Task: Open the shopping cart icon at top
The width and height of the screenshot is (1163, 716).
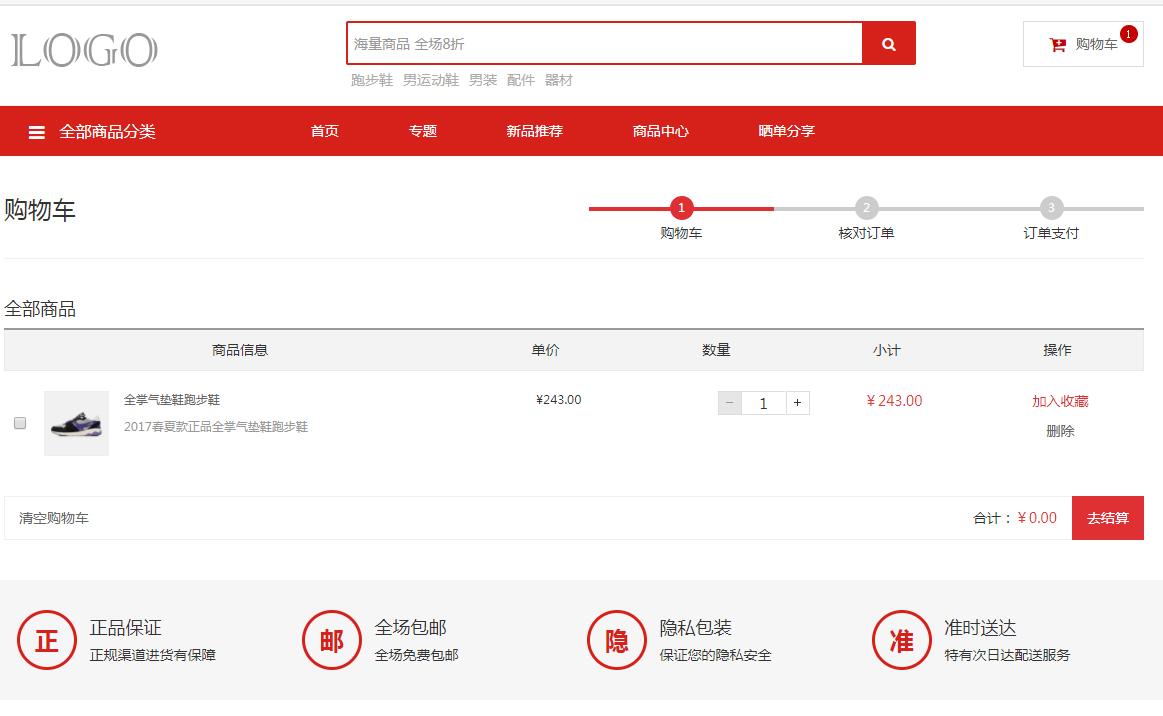Action: (1058, 45)
